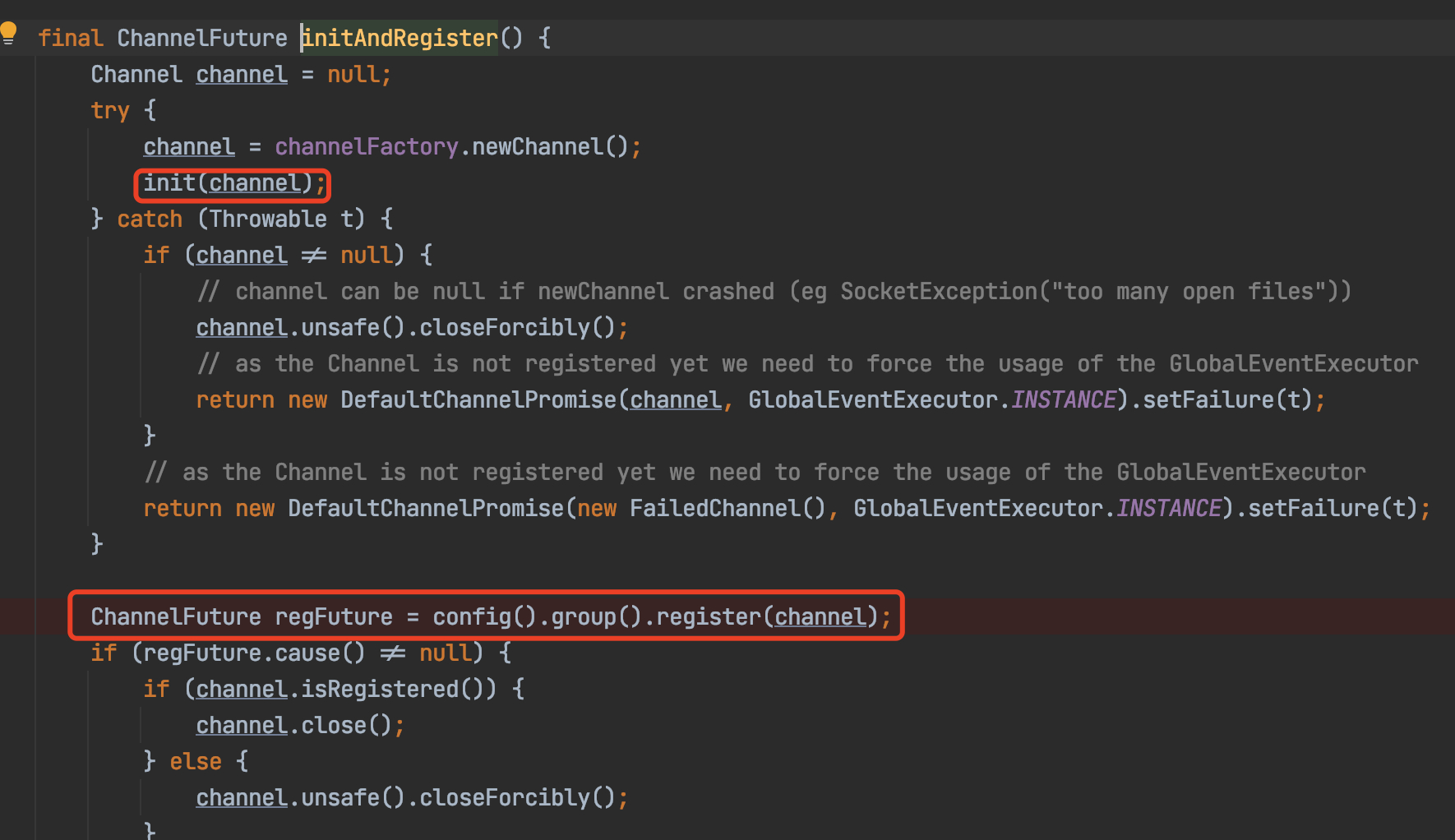Viewport: 1455px width, 840px height.
Task: Click channelFactory in the newChannel assignment
Action: click(x=367, y=146)
